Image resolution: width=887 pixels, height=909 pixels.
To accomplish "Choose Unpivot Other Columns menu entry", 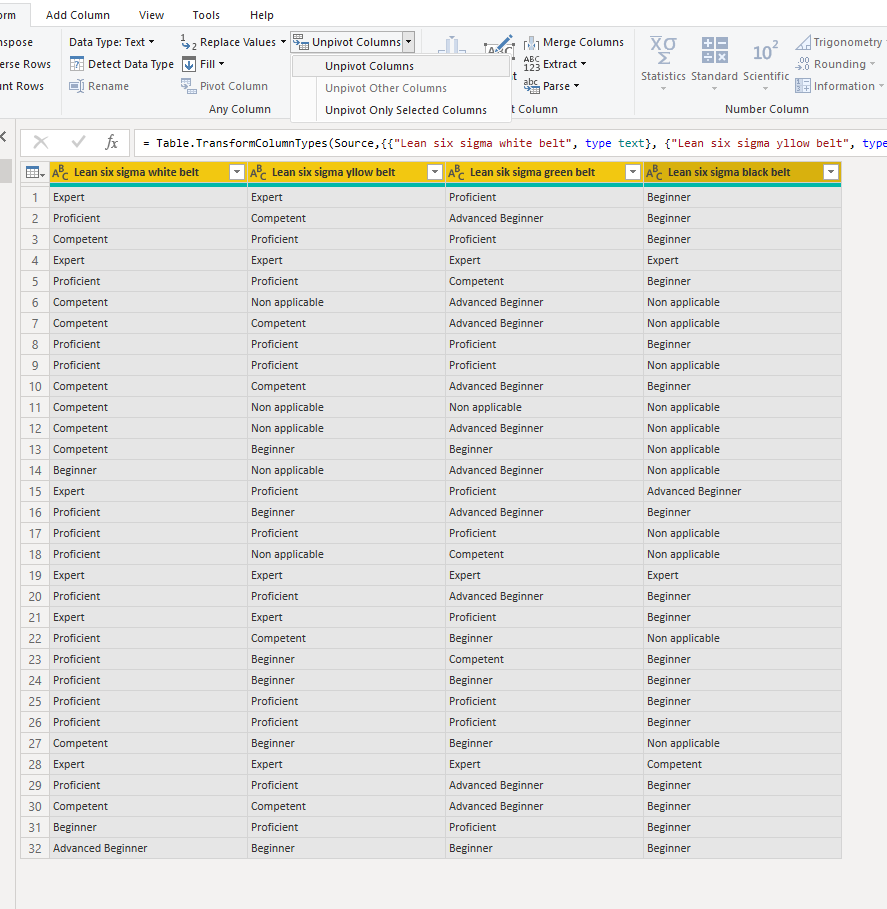I will [401, 88].
